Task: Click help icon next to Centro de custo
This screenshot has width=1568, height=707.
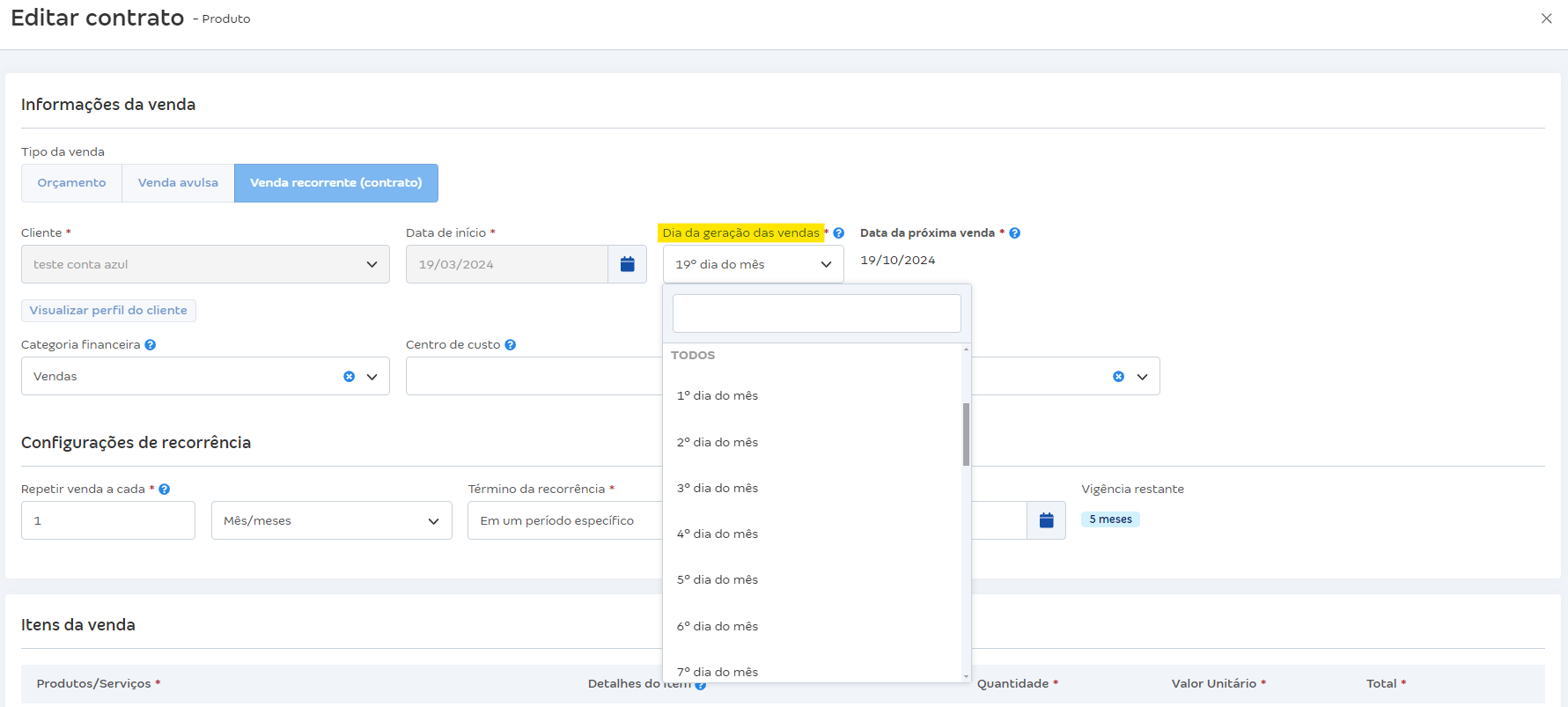Action: click(511, 345)
